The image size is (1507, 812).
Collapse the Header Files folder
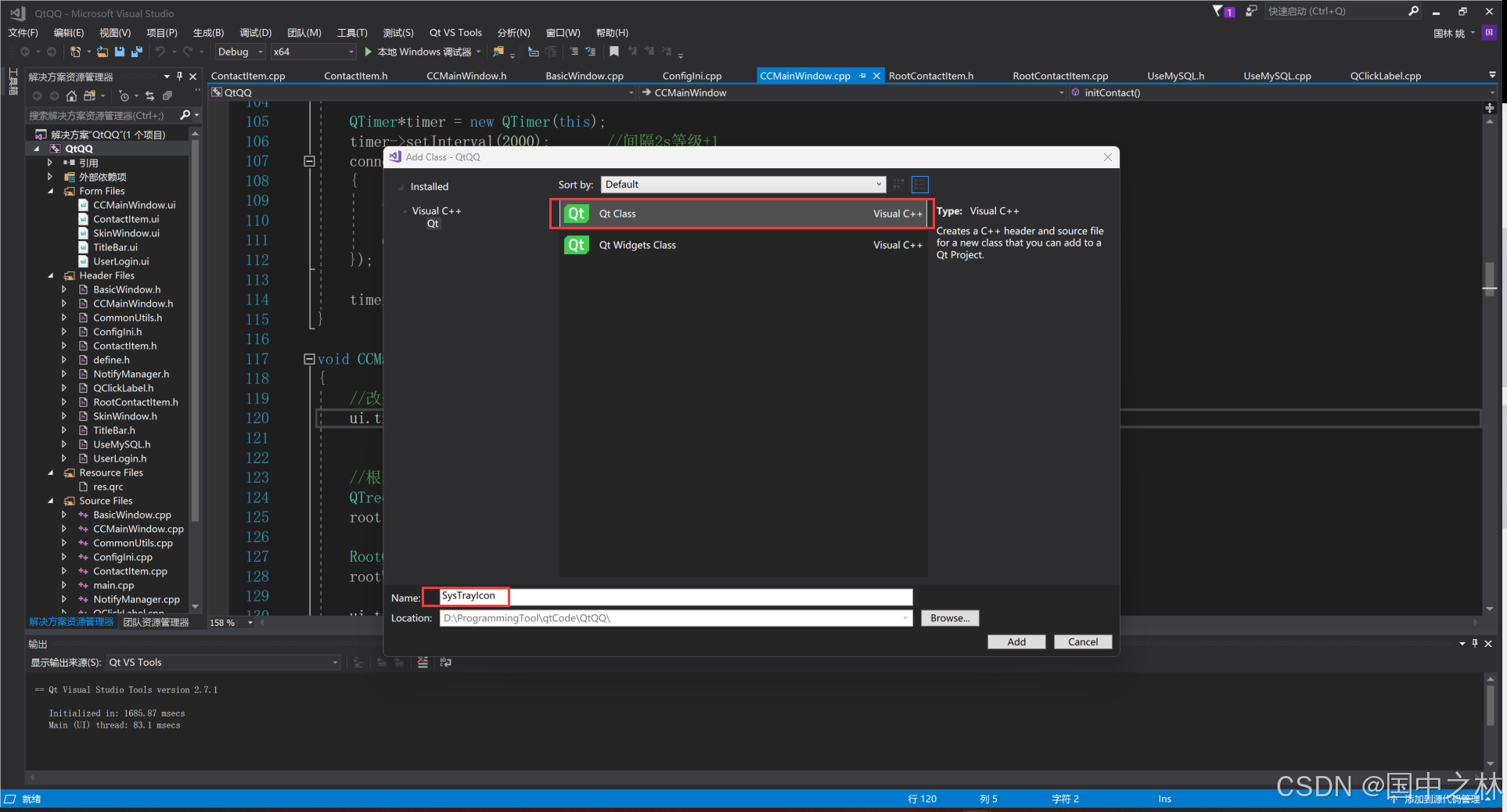coord(51,275)
